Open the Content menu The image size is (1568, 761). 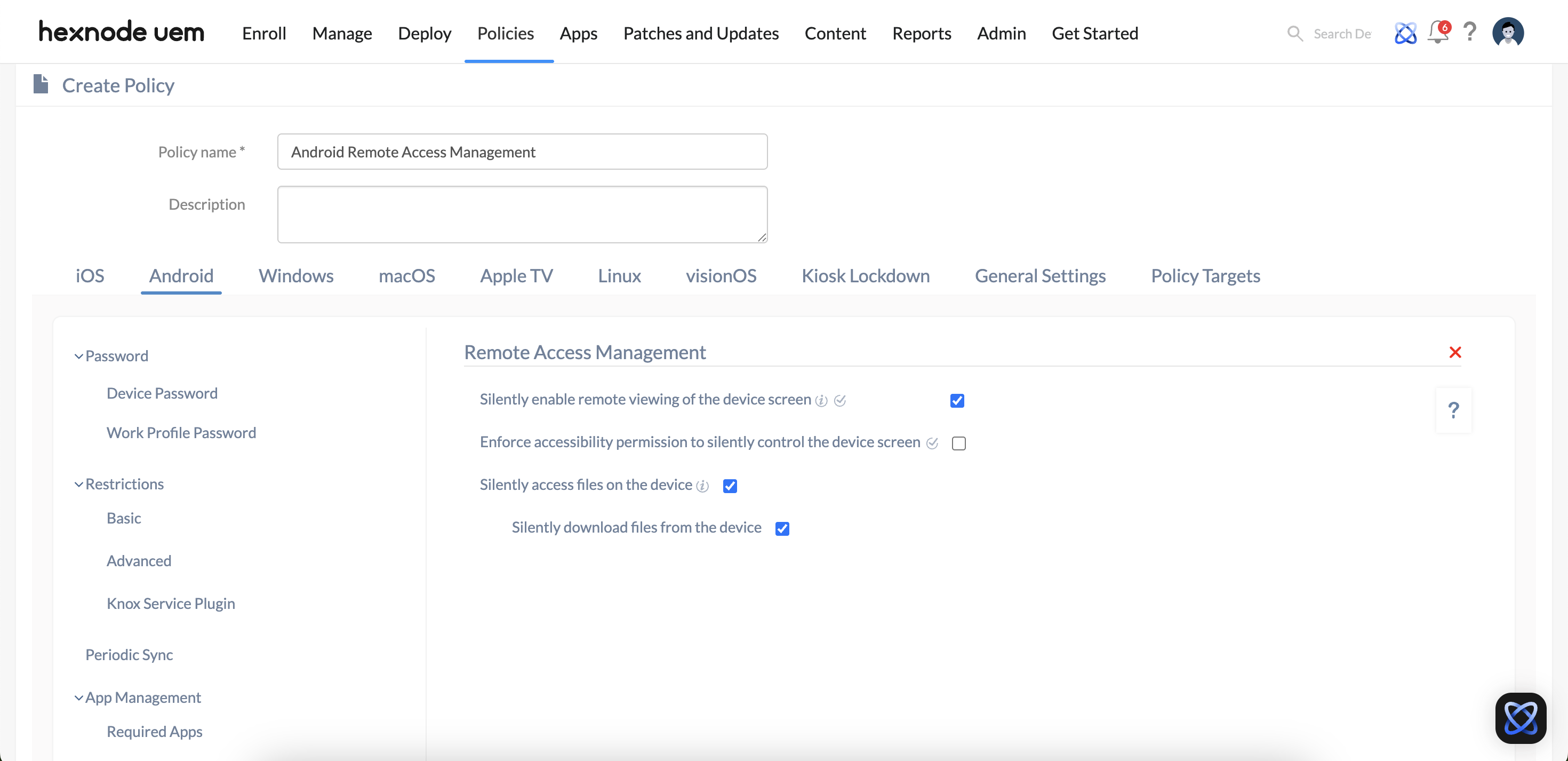tap(835, 33)
